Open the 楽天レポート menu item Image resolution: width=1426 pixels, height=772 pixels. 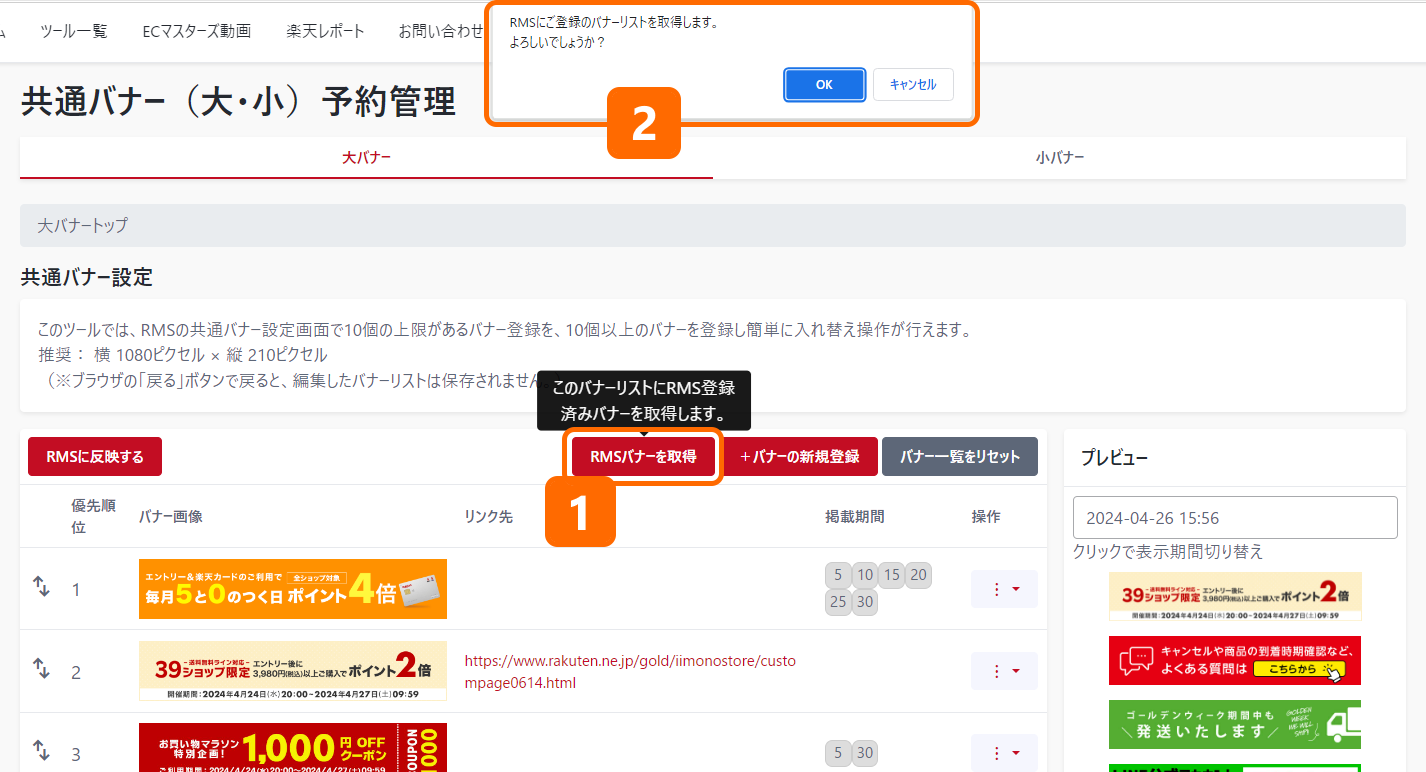pos(326,31)
